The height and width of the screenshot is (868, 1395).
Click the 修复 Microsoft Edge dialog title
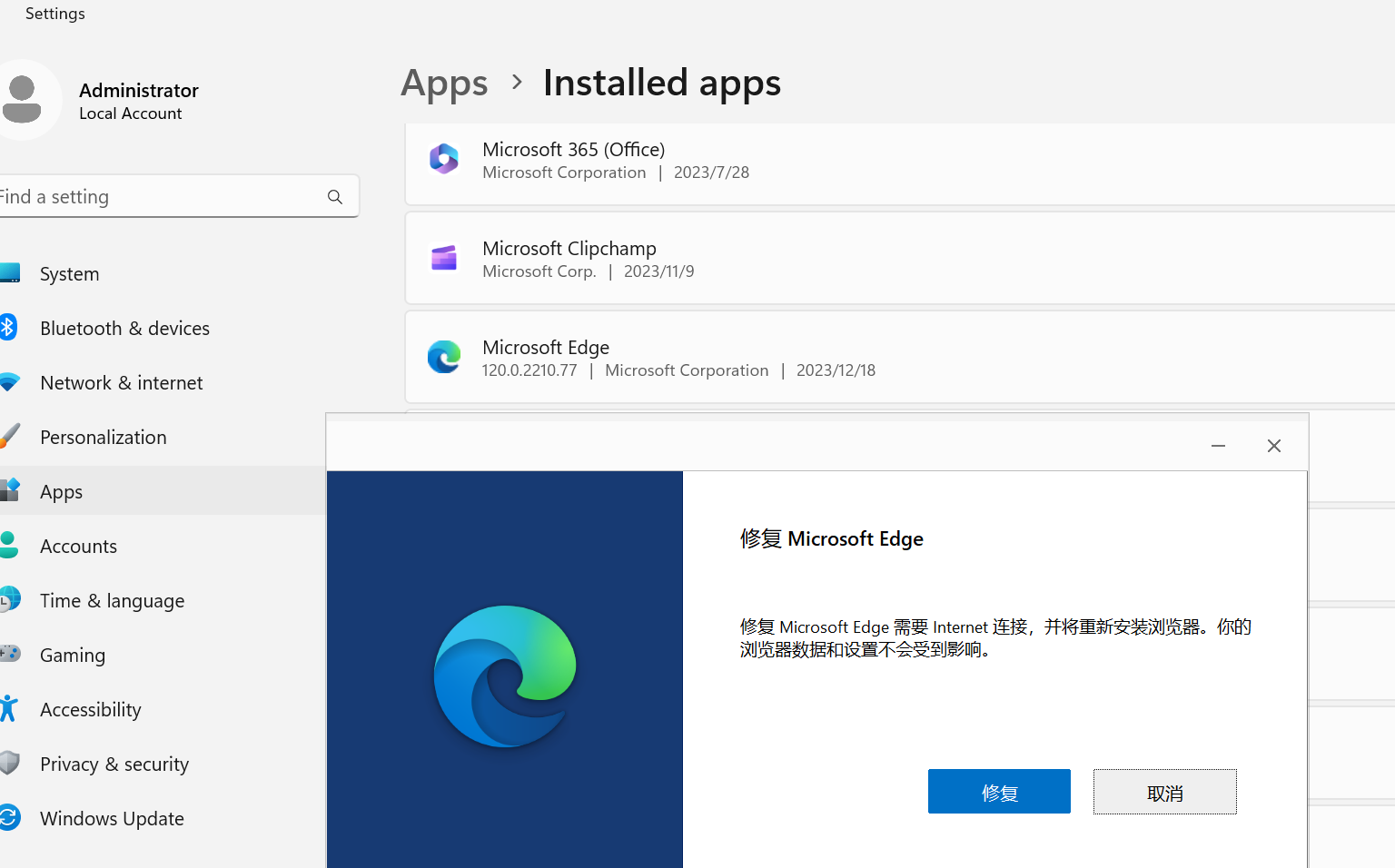click(x=832, y=538)
